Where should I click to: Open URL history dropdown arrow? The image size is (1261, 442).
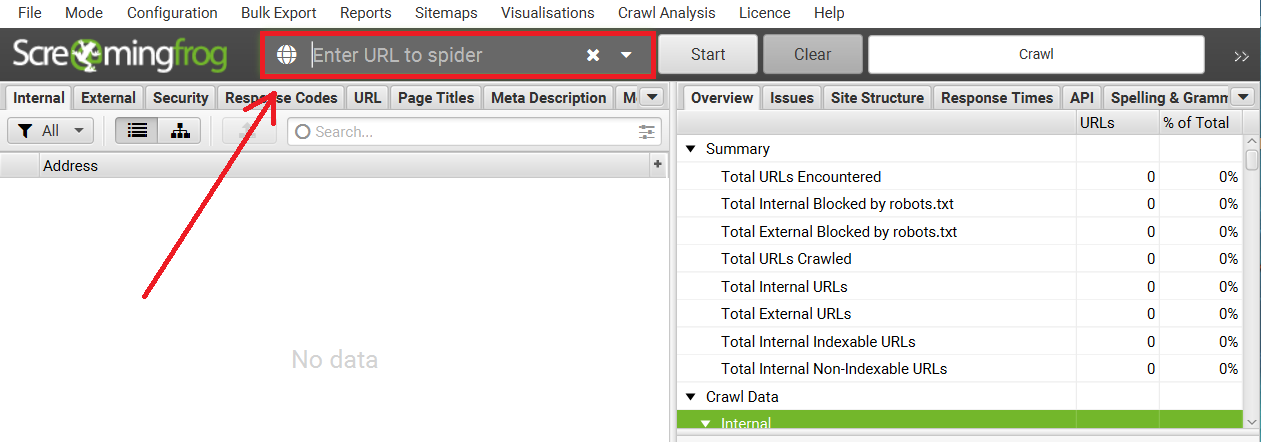point(626,55)
